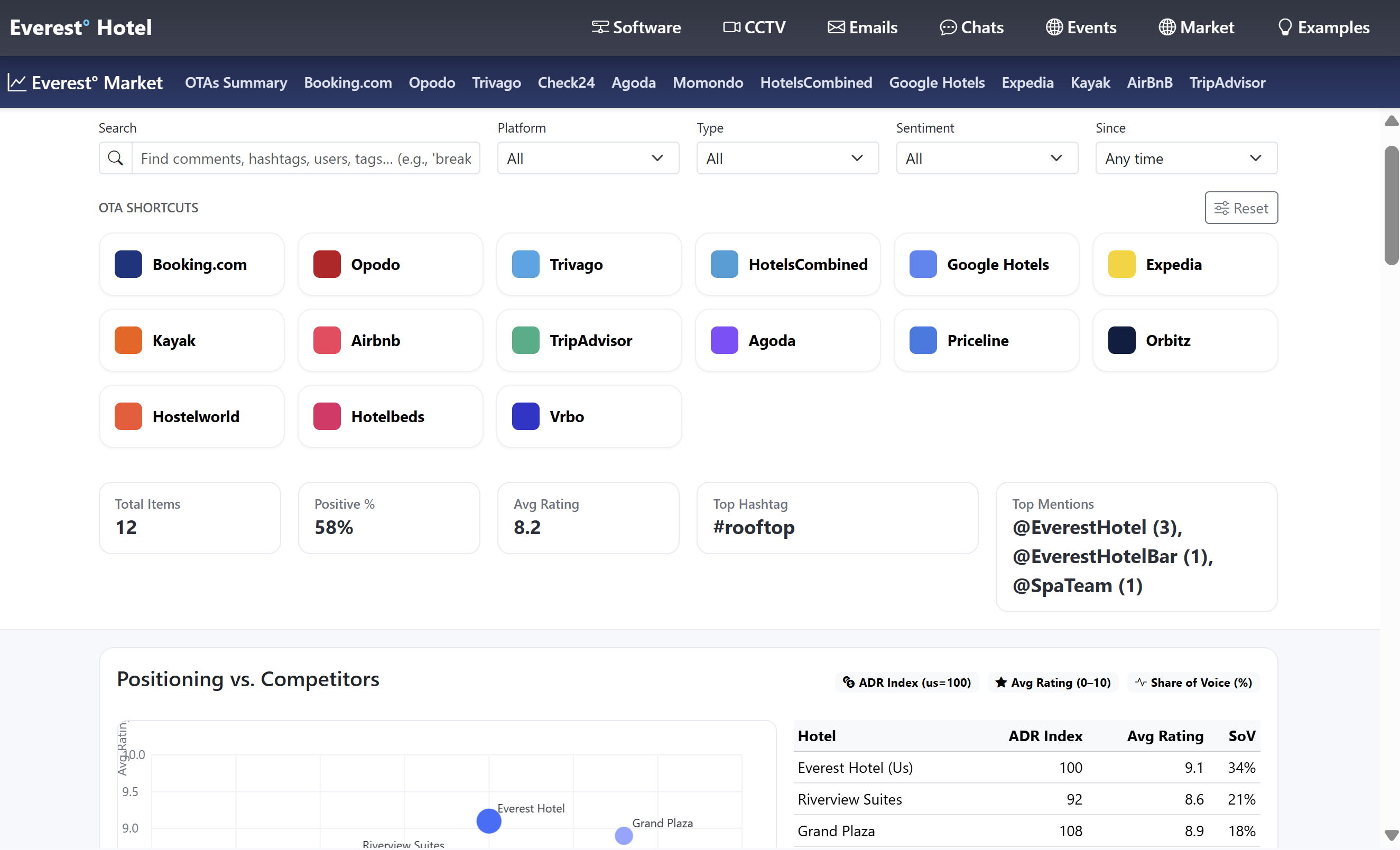The image size is (1400, 850).
Task: Click the Events globe icon
Action: click(x=1053, y=27)
